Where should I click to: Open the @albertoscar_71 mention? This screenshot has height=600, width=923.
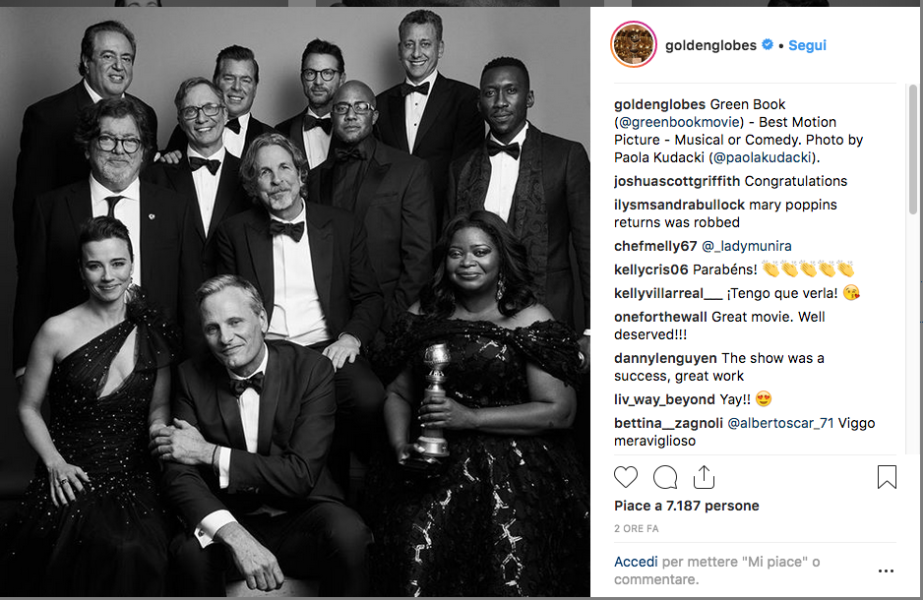point(781,423)
